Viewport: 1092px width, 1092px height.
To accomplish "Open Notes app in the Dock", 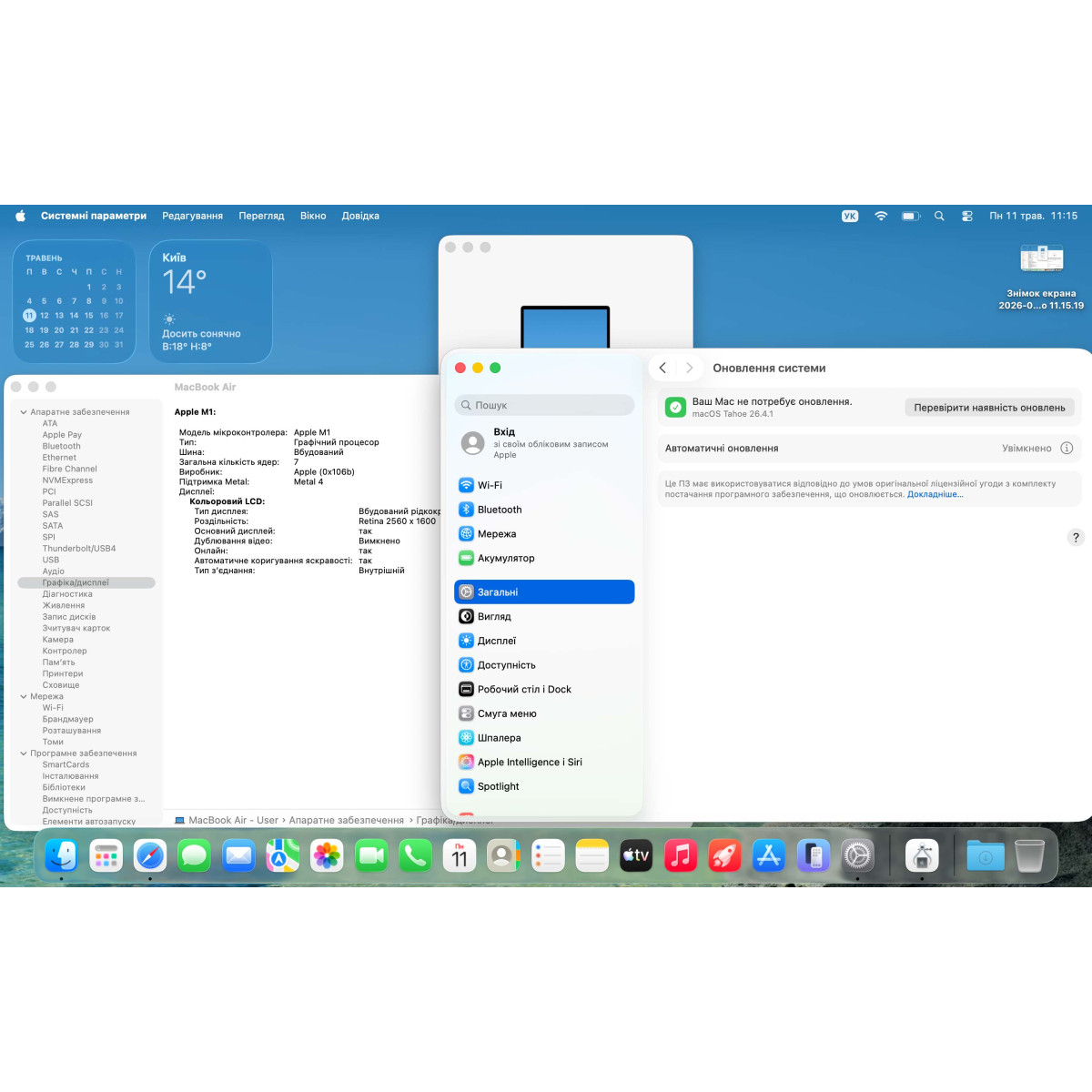I will tap(591, 855).
